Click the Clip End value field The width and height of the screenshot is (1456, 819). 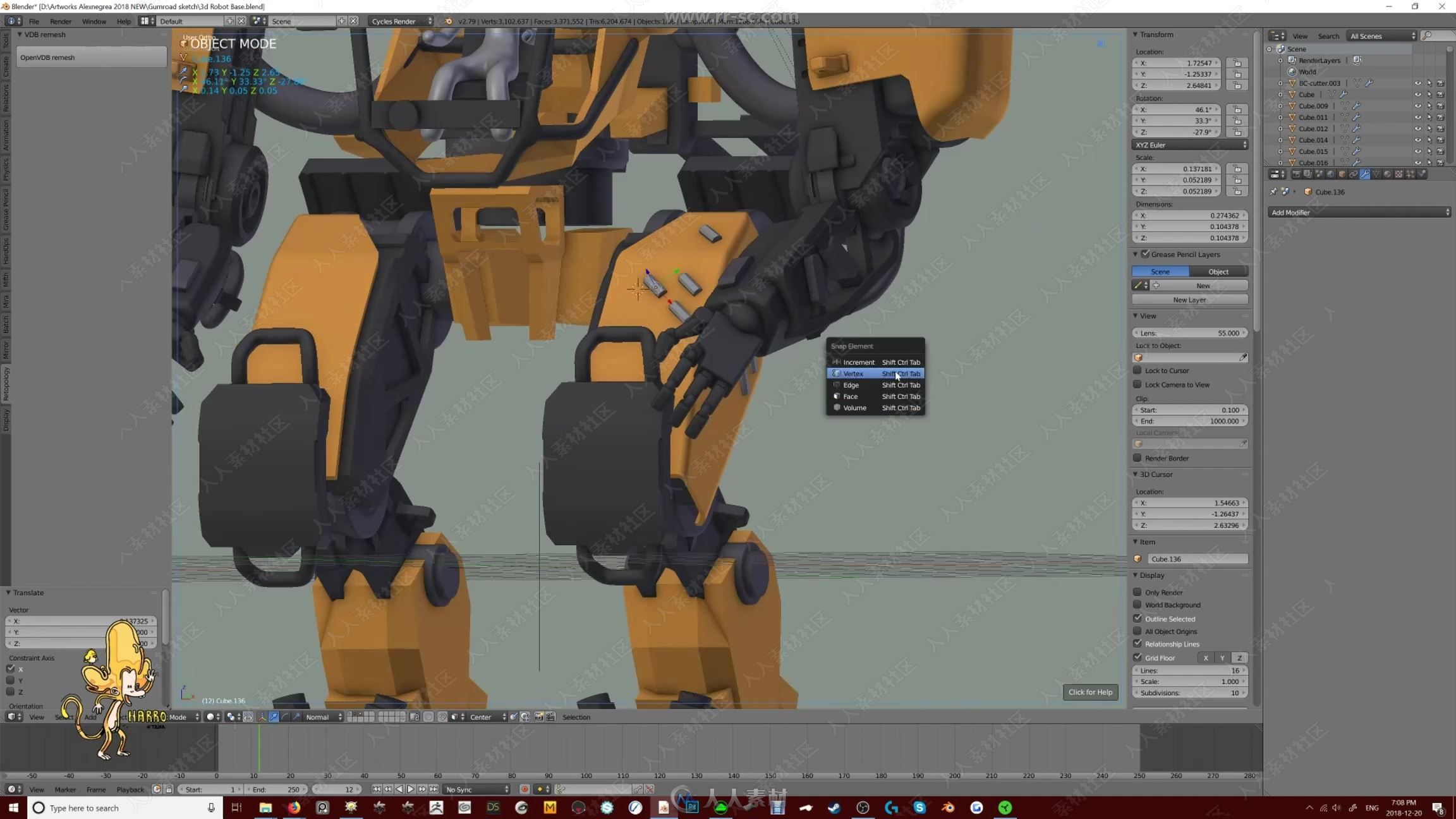1190,421
